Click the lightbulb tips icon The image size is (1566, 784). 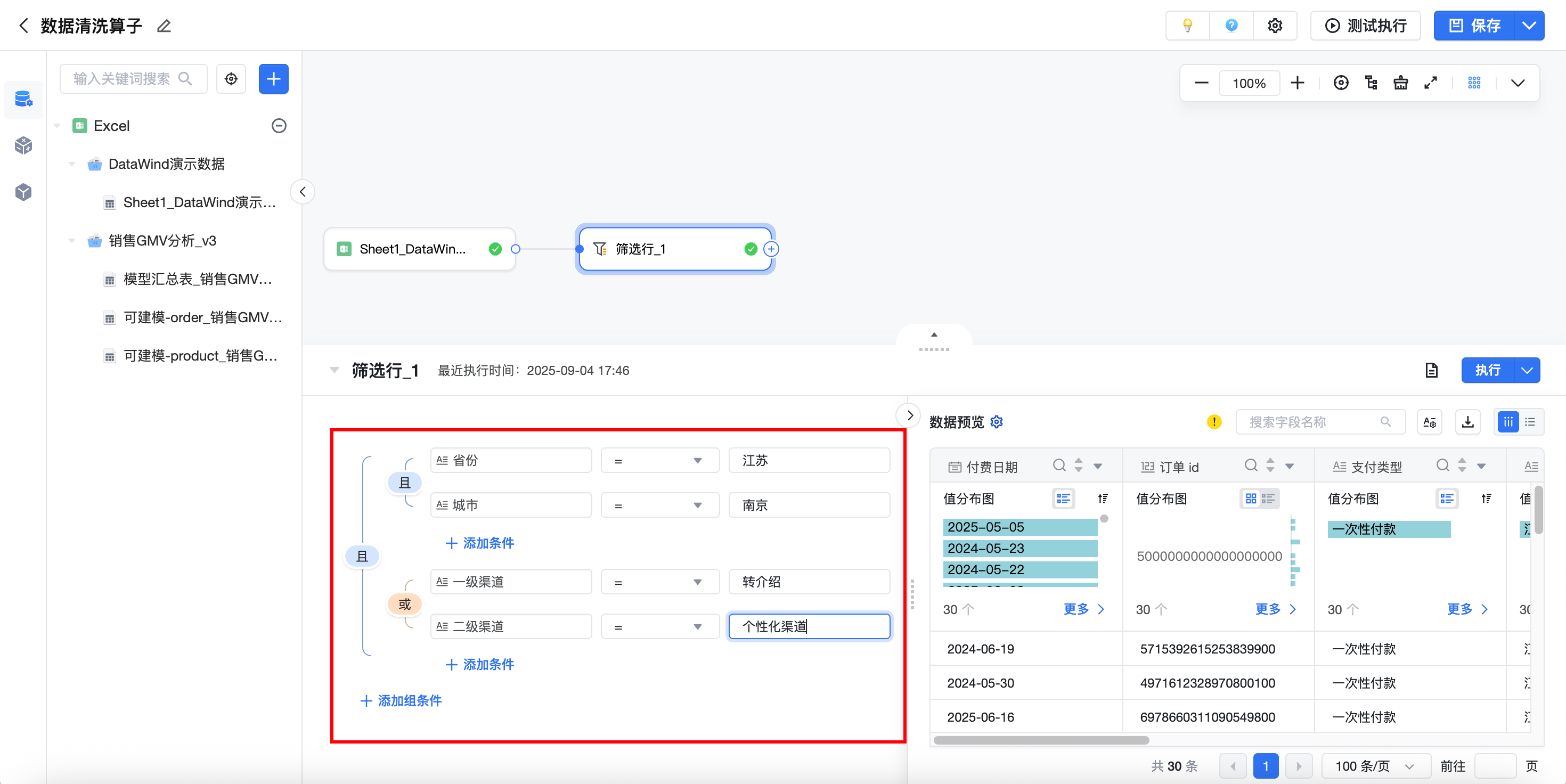click(1187, 26)
